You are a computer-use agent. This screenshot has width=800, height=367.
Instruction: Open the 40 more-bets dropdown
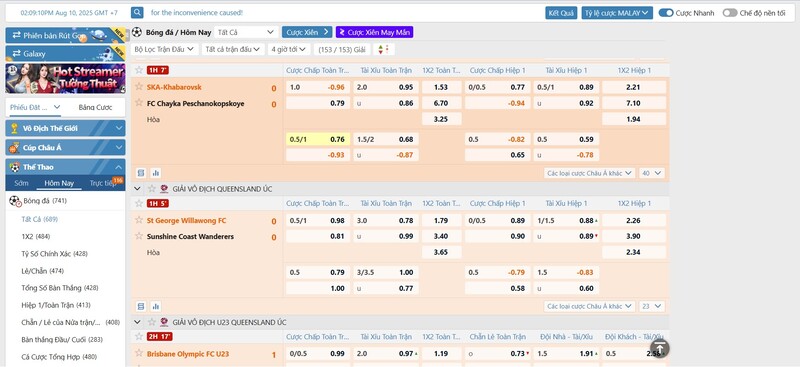[652, 173]
